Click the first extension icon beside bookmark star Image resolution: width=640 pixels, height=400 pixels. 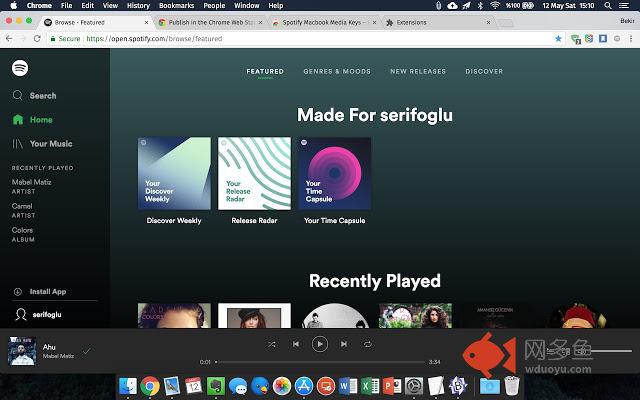click(x=576, y=39)
